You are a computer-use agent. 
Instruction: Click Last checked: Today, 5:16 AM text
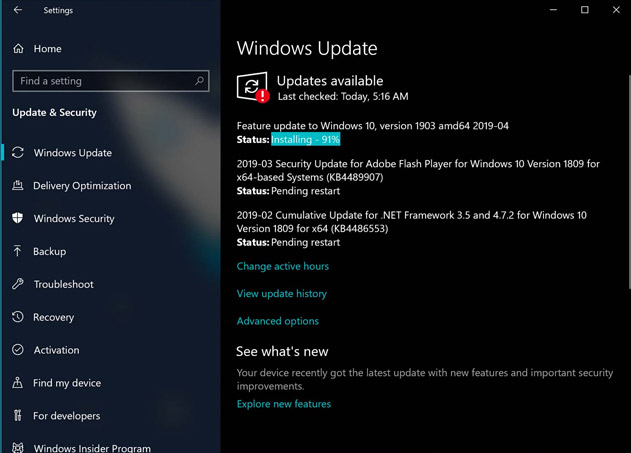tap(343, 97)
